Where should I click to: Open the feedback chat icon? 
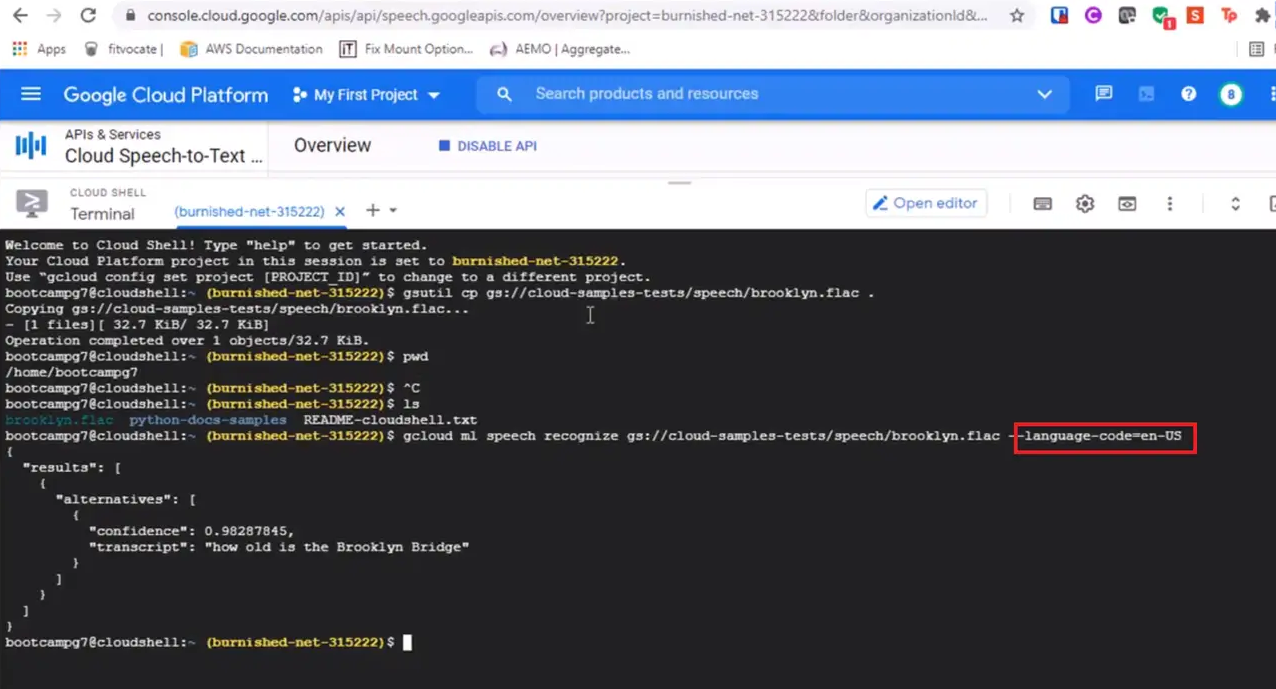click(x=1104, y=94)
